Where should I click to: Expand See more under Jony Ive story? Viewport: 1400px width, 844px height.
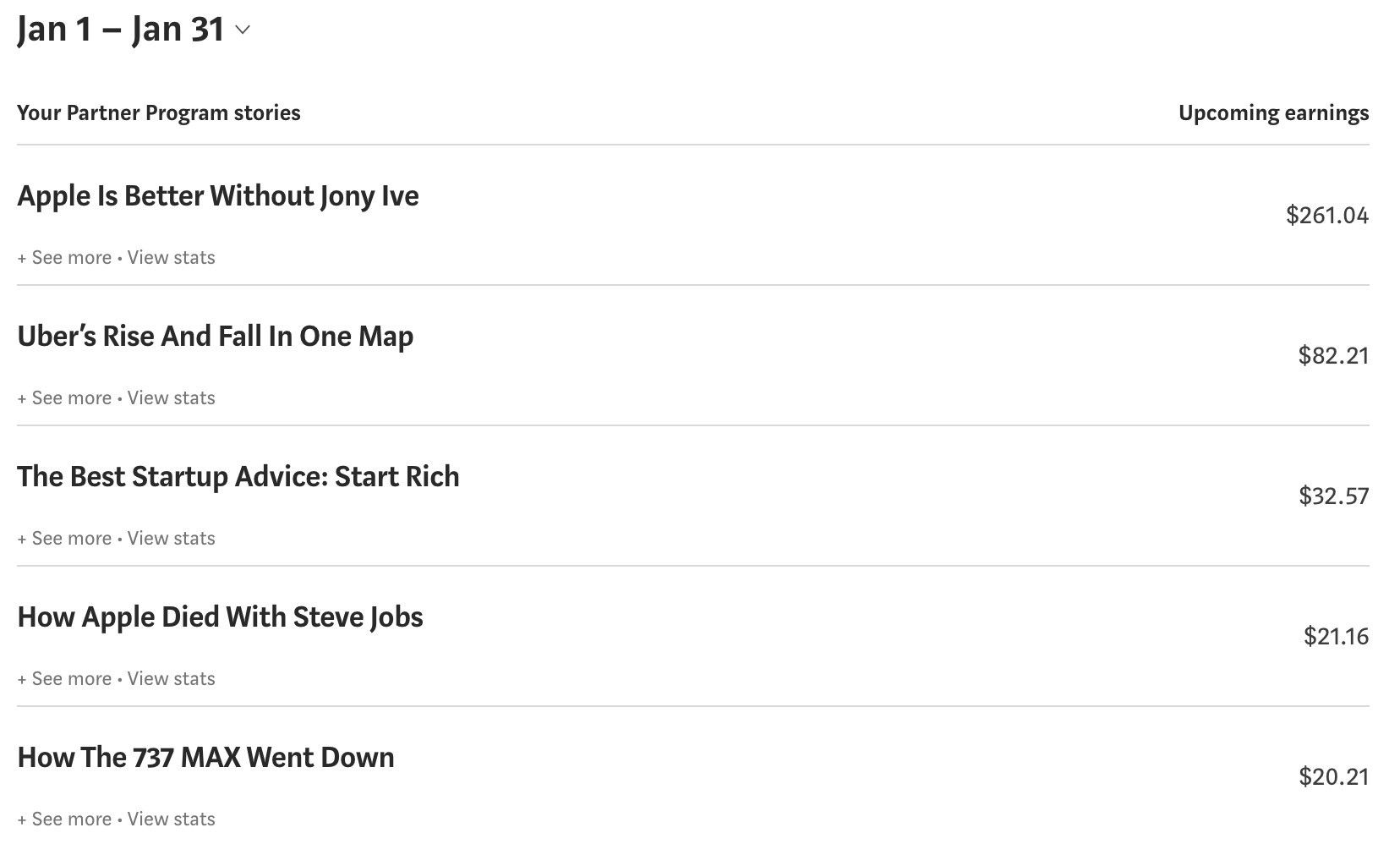pos(64,258)
